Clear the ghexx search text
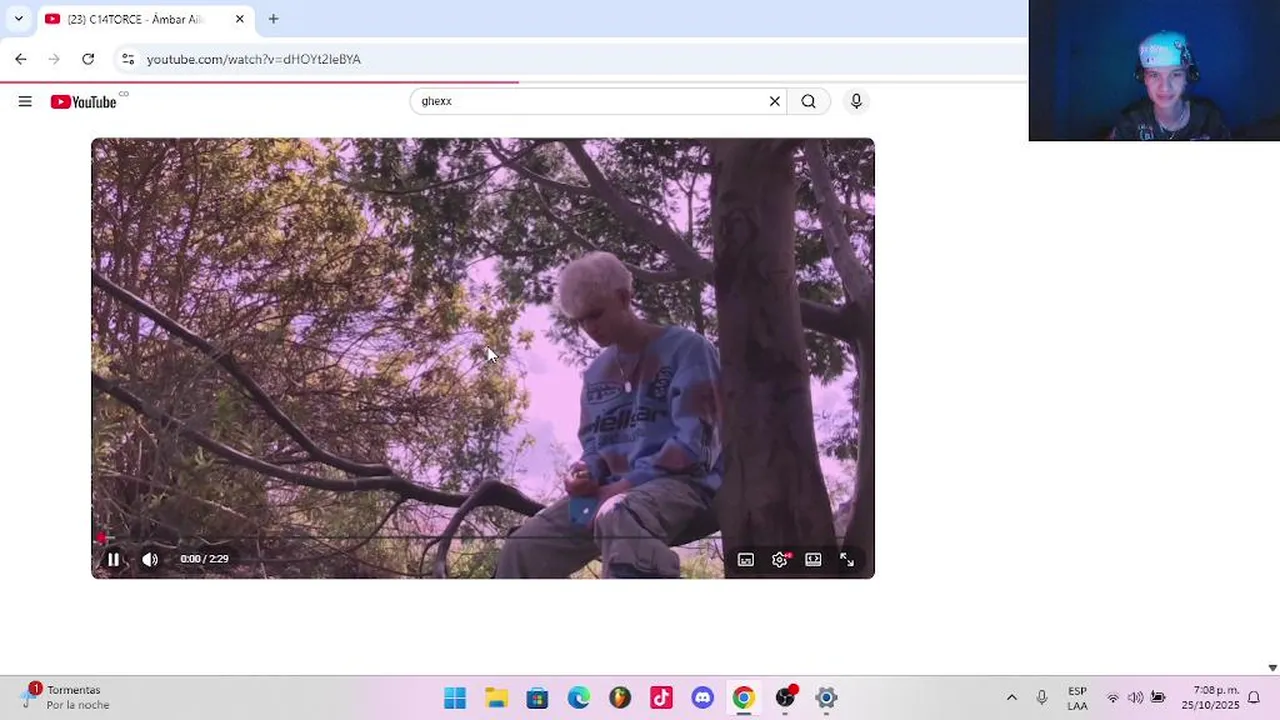This screenshot has height=720, width=1280. click(774, 101)
